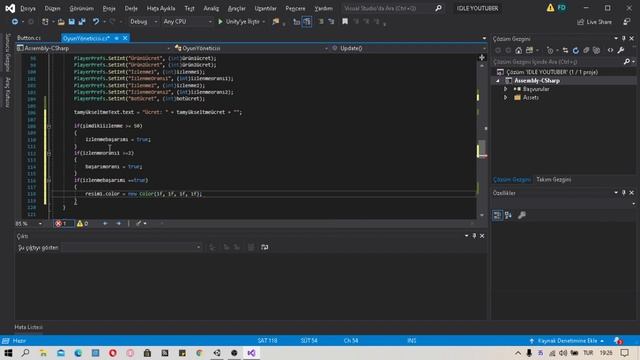
Task: Click the warning notification icon in title bar
Action: (x=550, y=8)
